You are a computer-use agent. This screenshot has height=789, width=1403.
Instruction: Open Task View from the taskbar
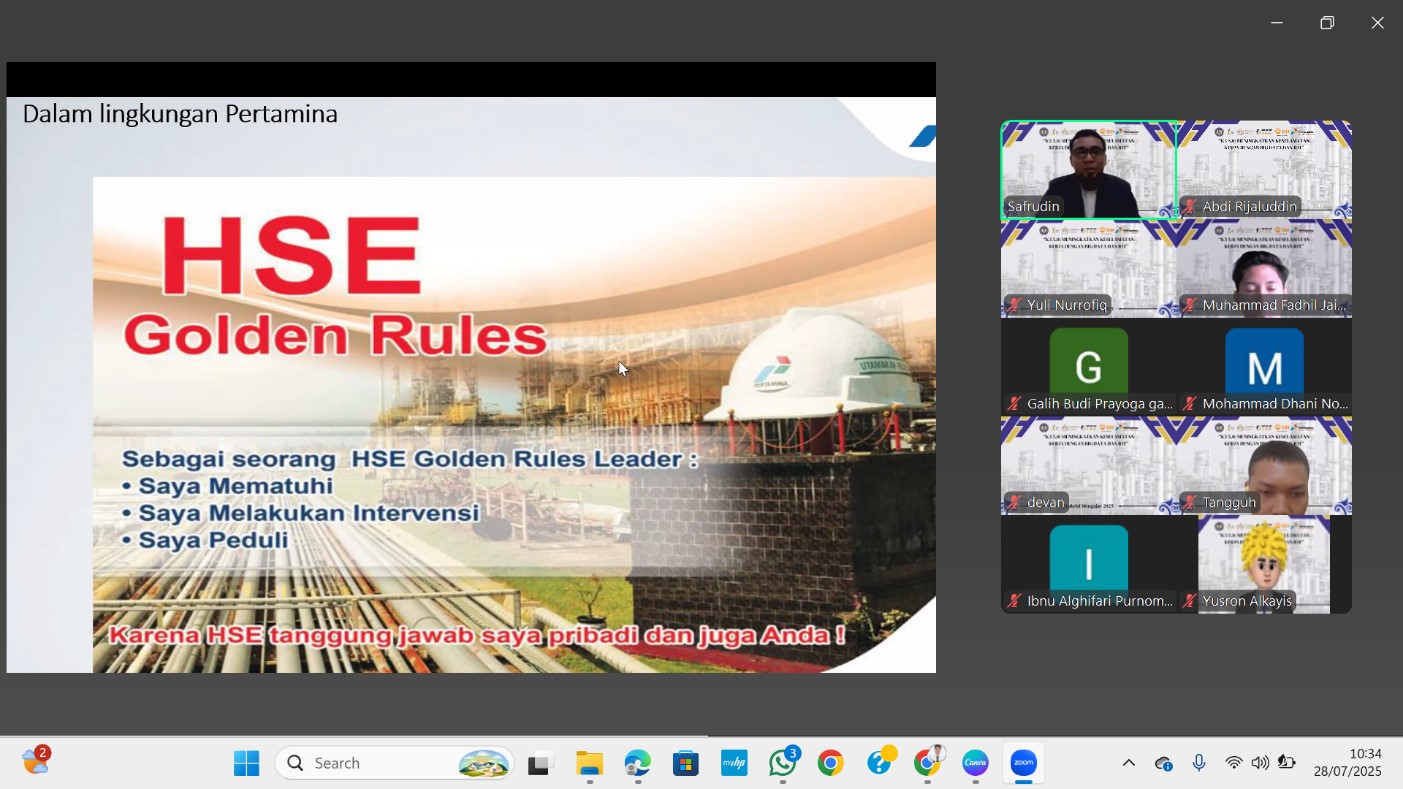tap(541, 763)
